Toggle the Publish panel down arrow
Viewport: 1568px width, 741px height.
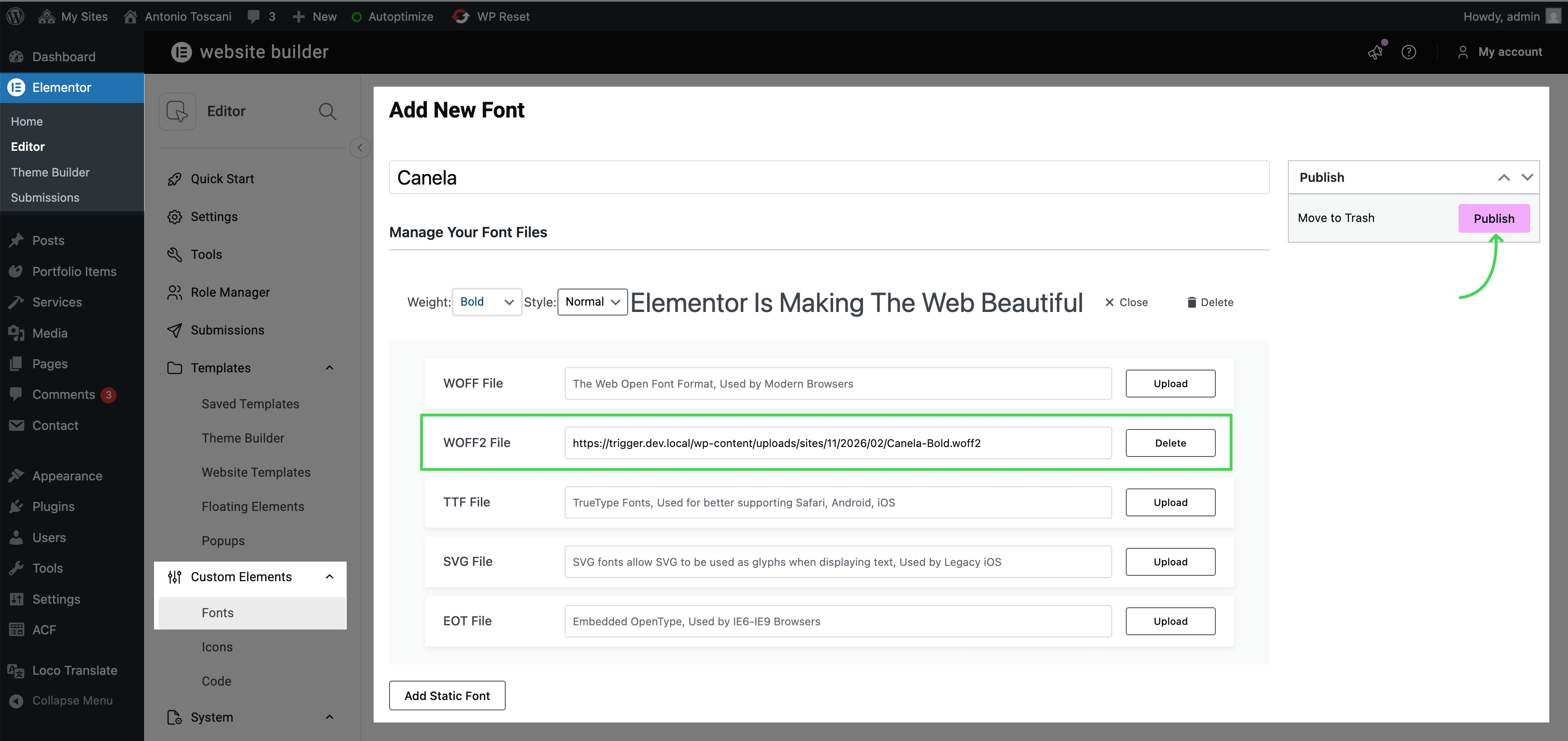[1527, 177]
